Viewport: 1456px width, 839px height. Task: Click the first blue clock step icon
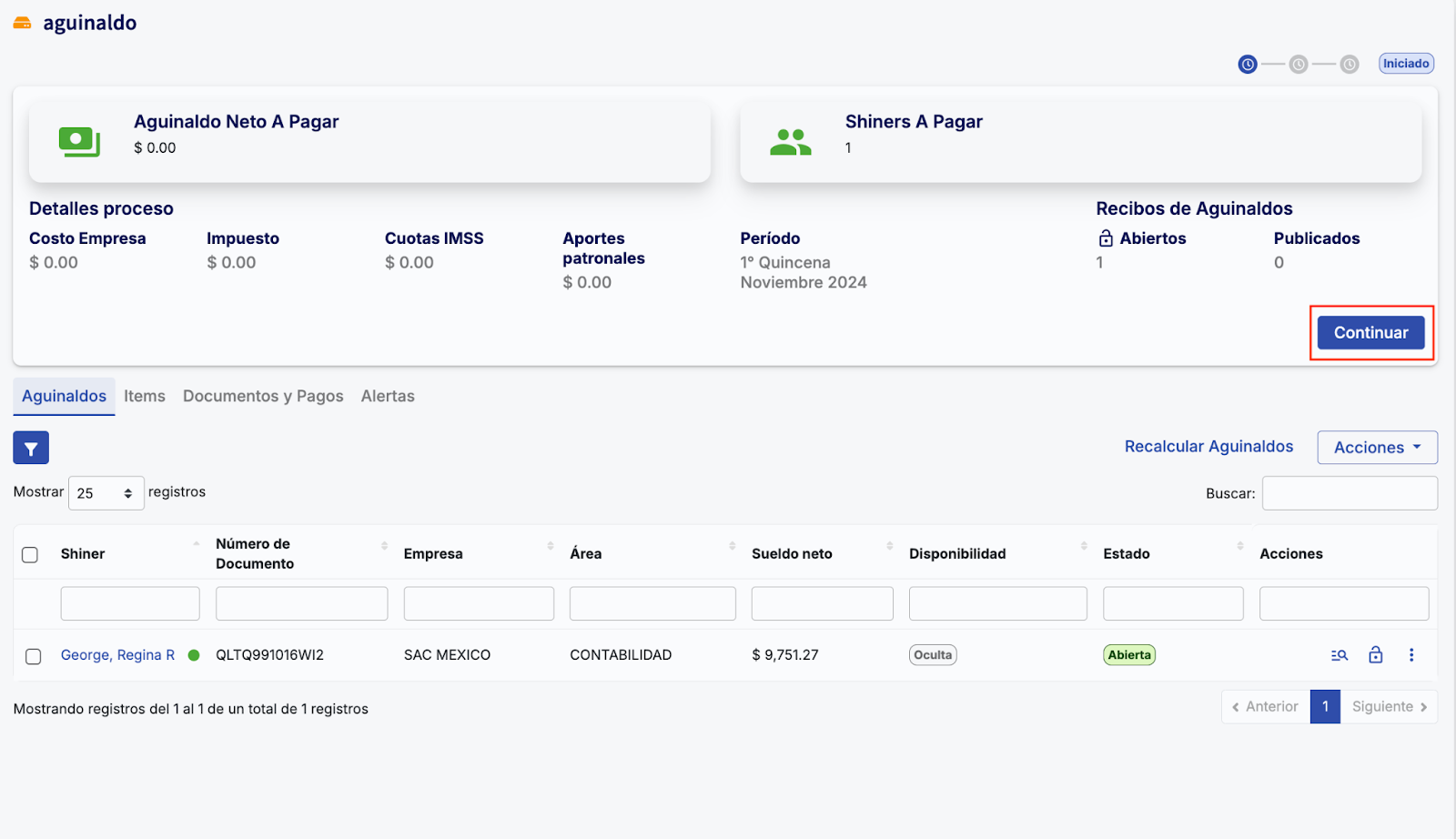1248,65
